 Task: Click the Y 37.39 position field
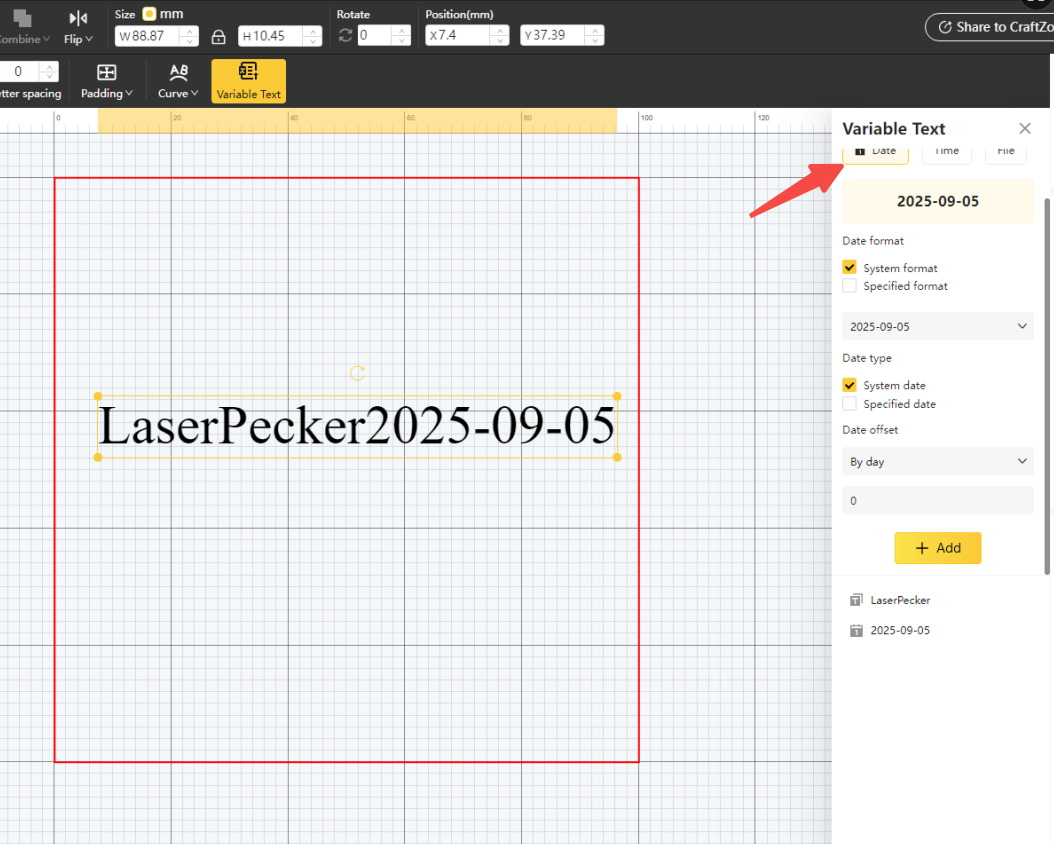click(x=554, y=36)
